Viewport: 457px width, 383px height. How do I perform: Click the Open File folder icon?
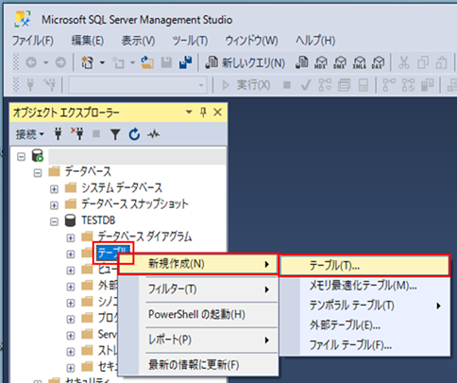pyautogui.click(x=147, y=62)
